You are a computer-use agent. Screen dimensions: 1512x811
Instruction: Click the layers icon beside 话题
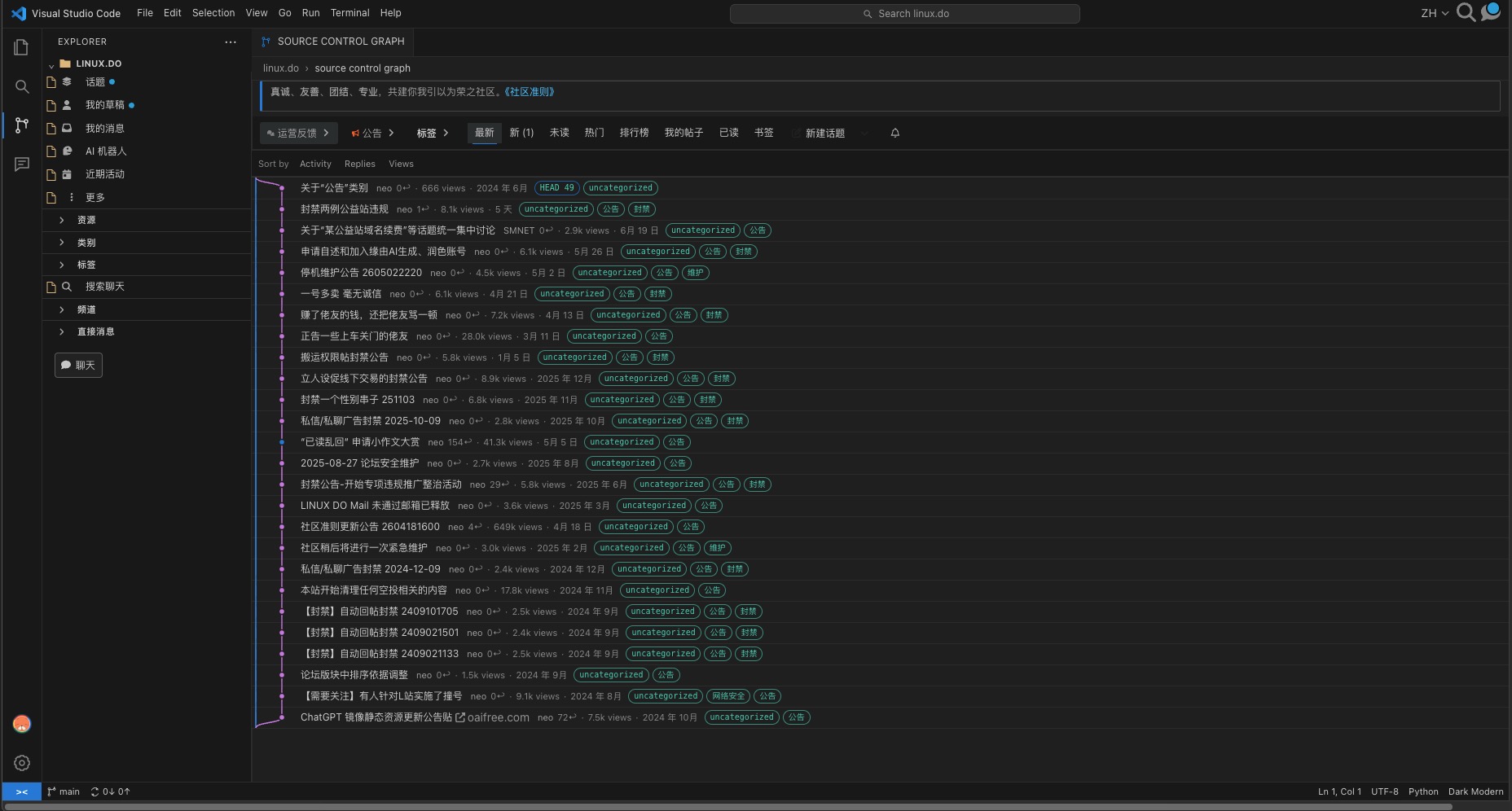tap(68, 81)
